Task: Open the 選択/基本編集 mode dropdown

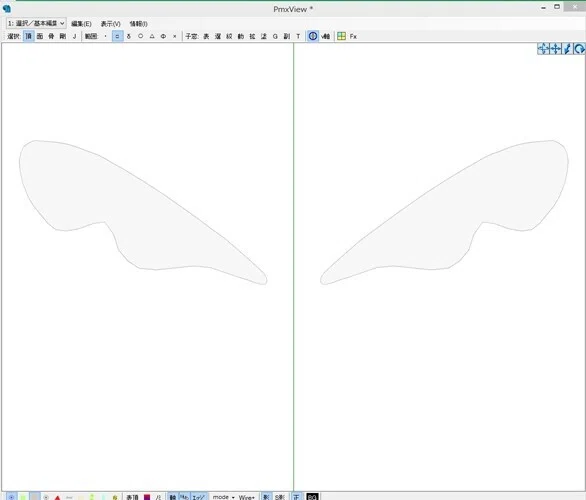Action: (x=36, y=24)
